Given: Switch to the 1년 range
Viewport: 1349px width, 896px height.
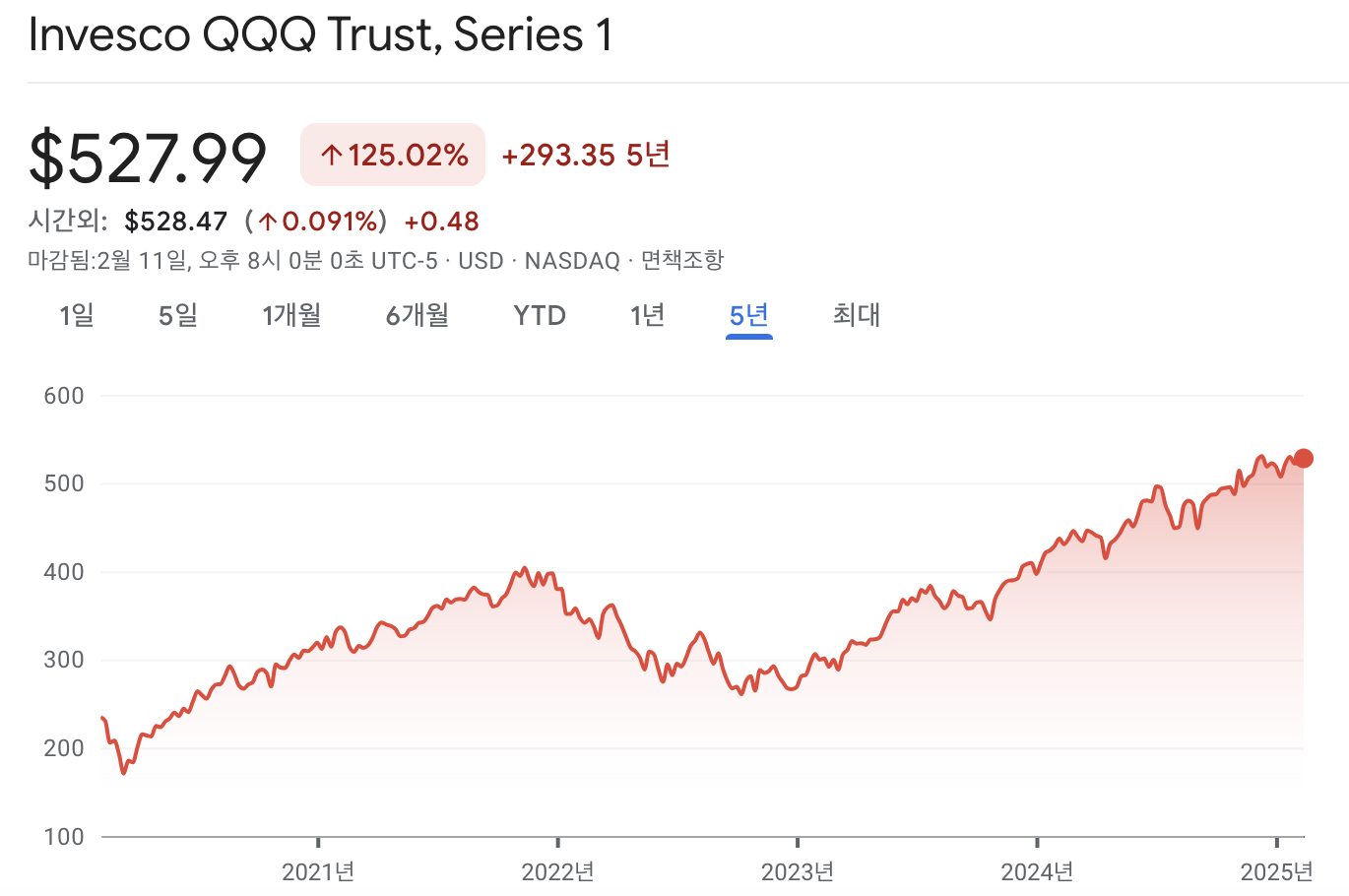Looking at the screenshot, I should (647, 315).
